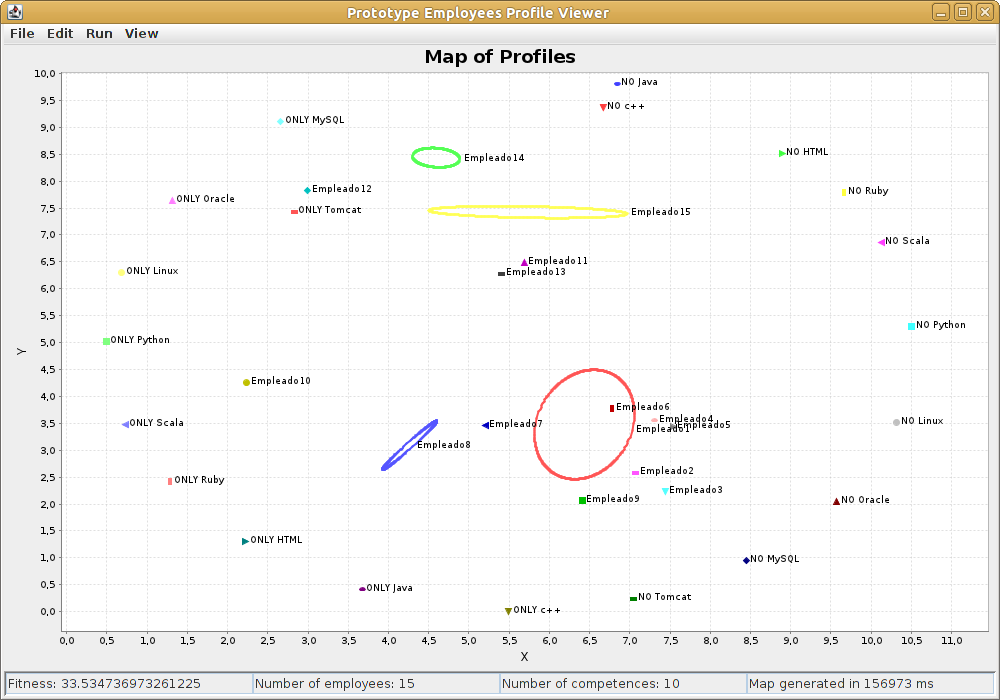Open the File menu
This screenshot has width=1000, height=700.
coord(22,34)
